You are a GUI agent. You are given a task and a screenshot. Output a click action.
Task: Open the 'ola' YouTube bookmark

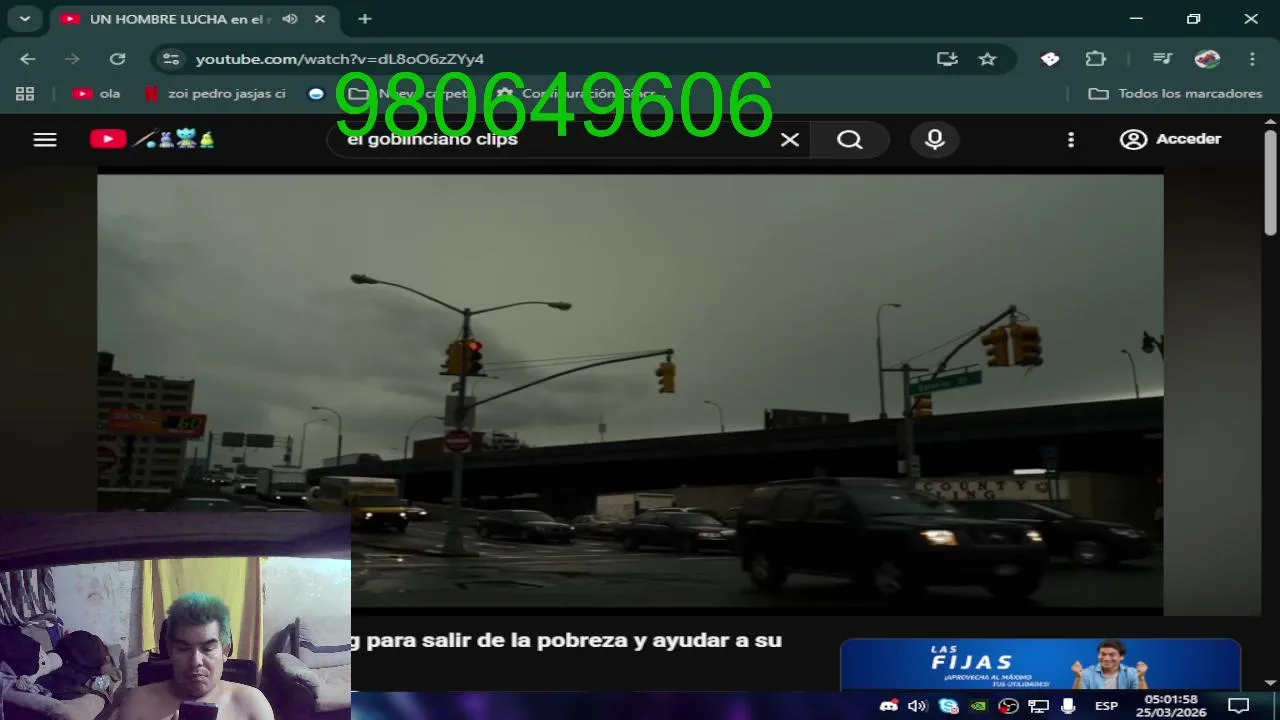[96, 93]
